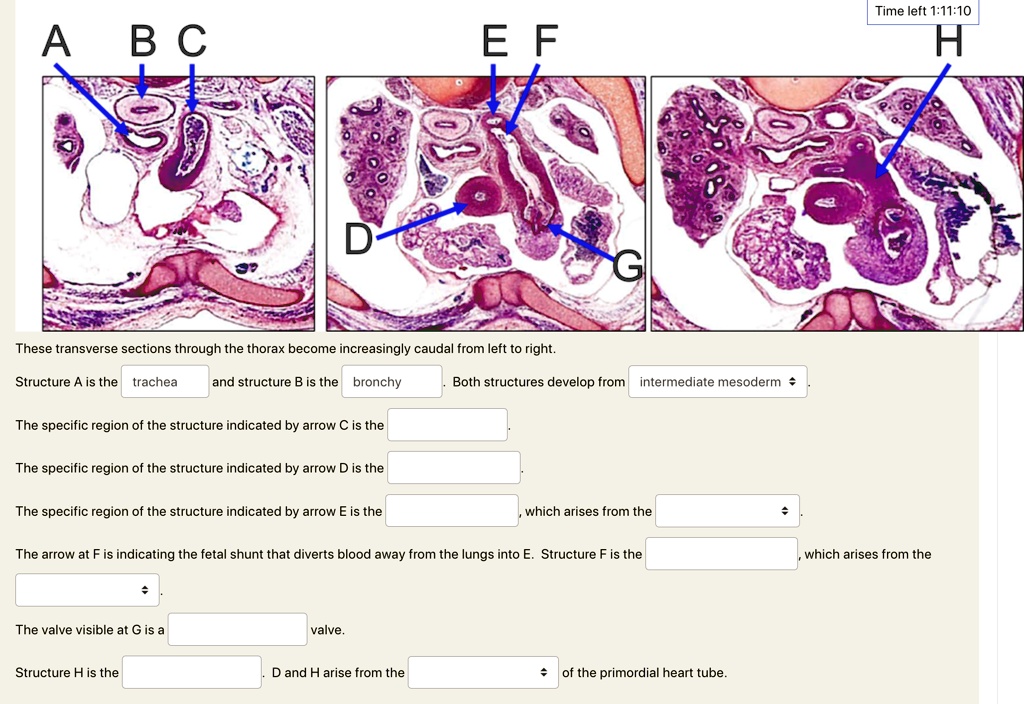Click the rightmost thorax section image
The height and width of the screenshot is (704, 1024).
pyautogui.click(x=837, y=204)
